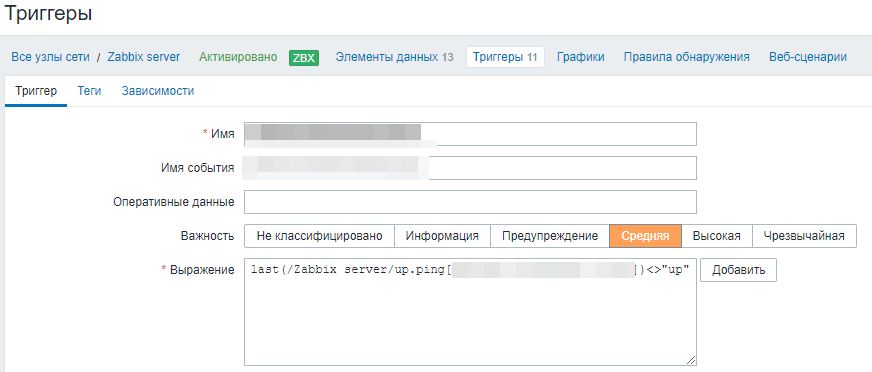Focus the 'Имя события' input field
872x372 pixels.
click(470, 168)
